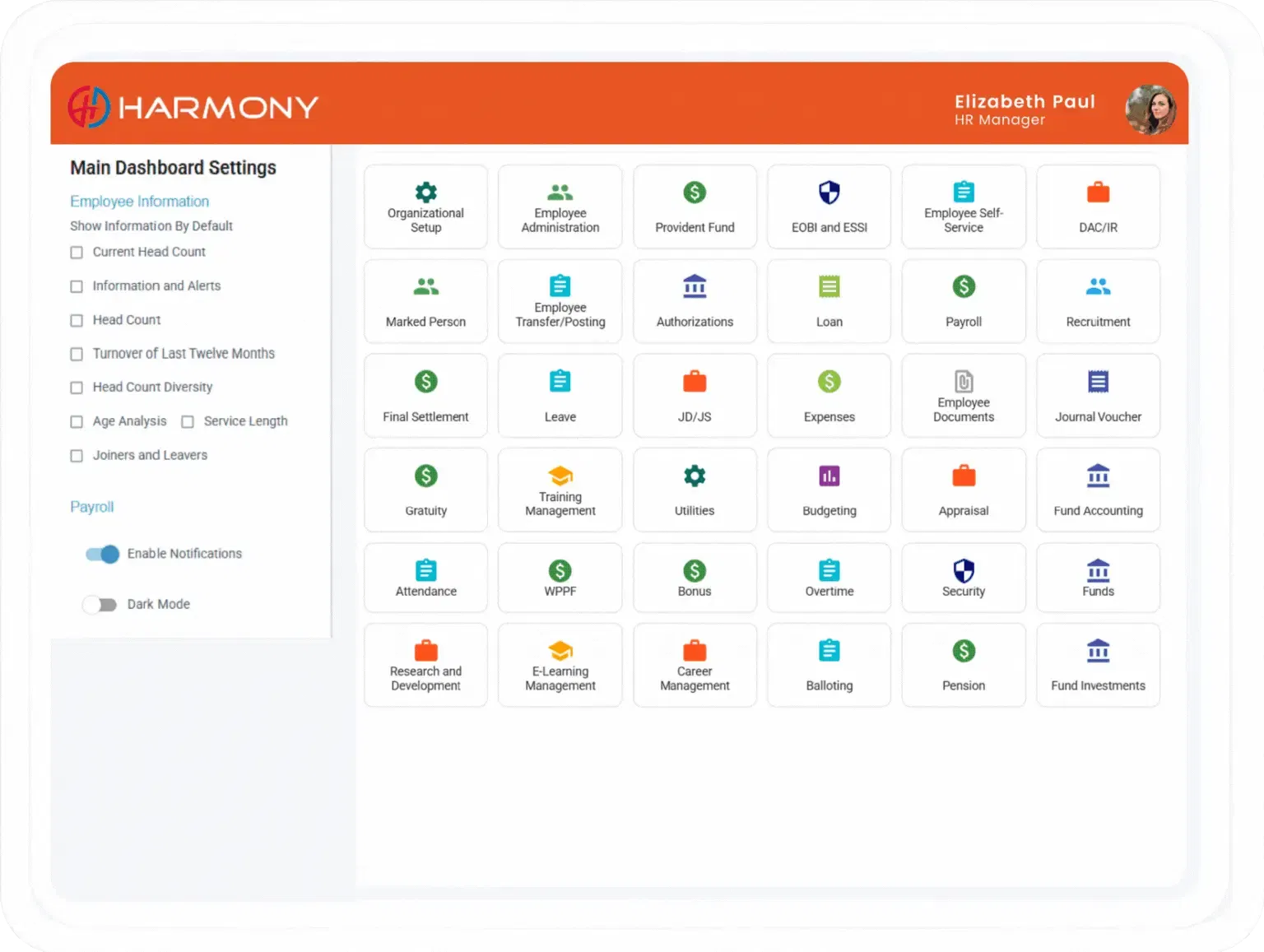Image resolution: width=1264 pixels, height=952 pixels.
Task: Open the Attendance module
Action: (x=425, y=578)
